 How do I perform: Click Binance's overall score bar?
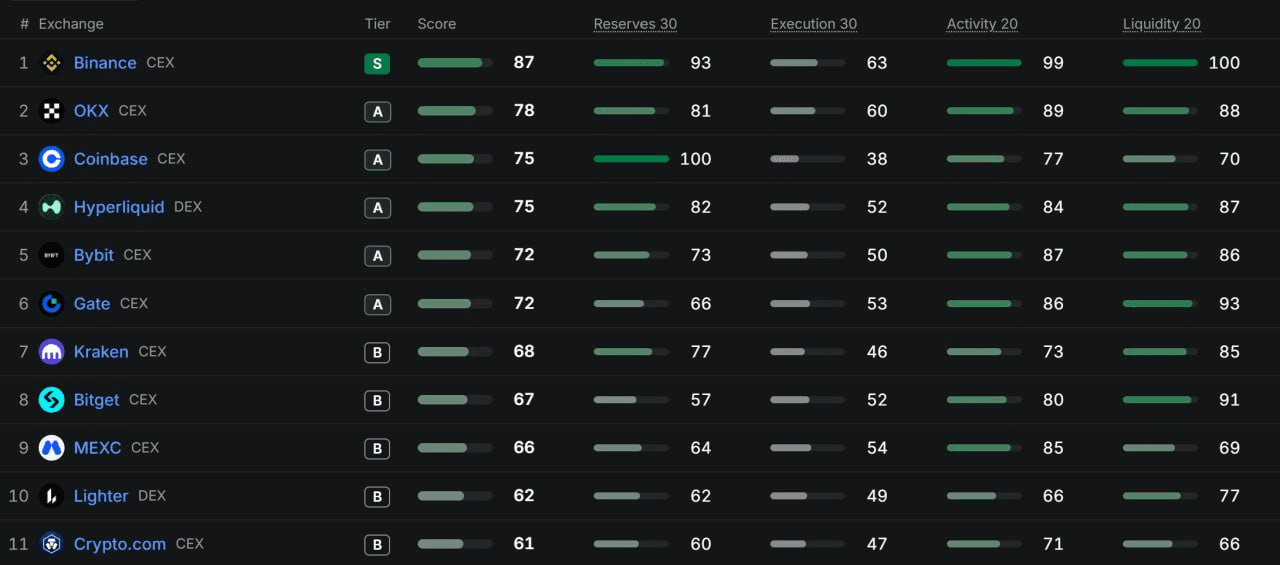click(455, 63)
